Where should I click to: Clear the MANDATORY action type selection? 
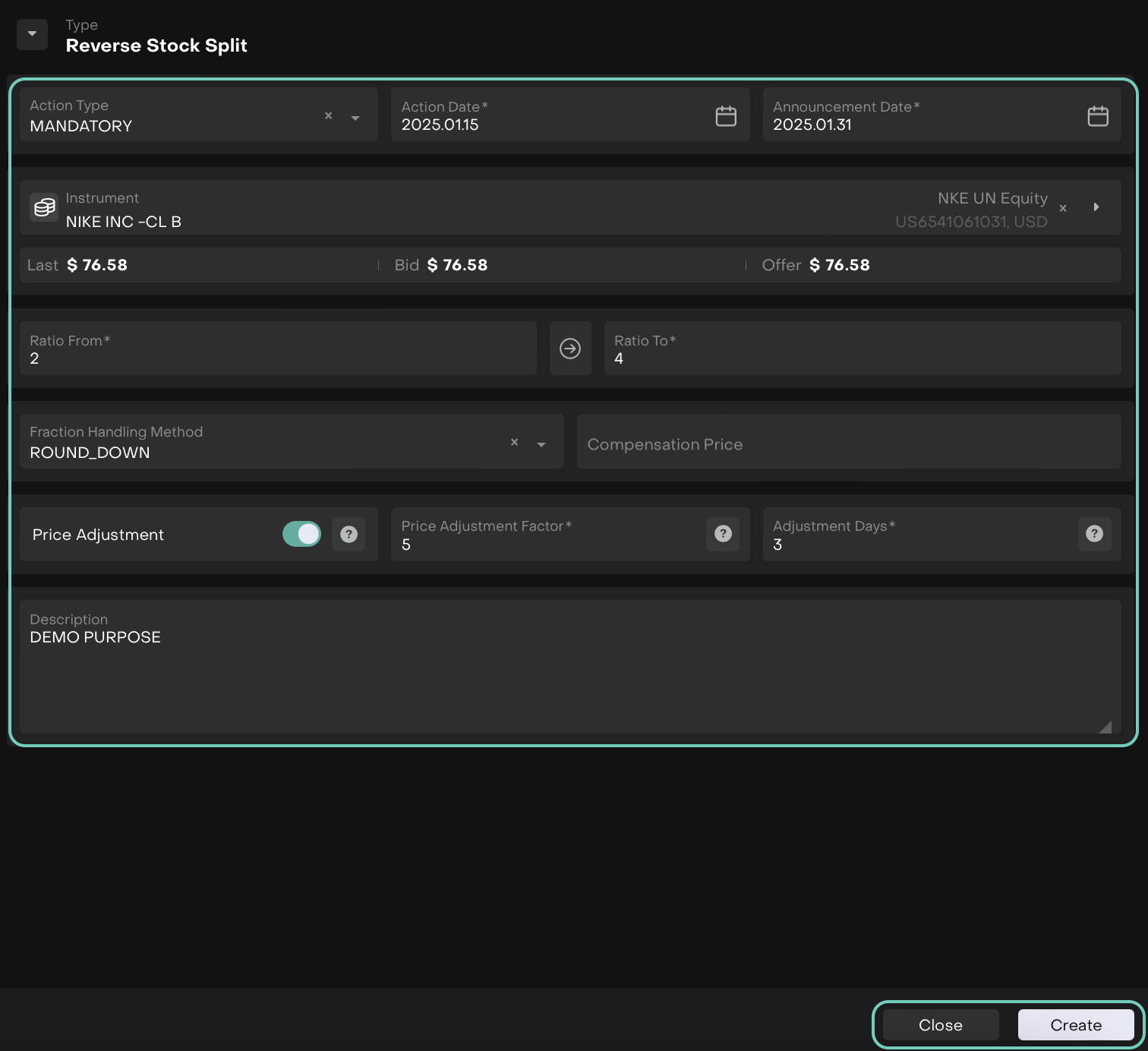click(x=329, y=116)
